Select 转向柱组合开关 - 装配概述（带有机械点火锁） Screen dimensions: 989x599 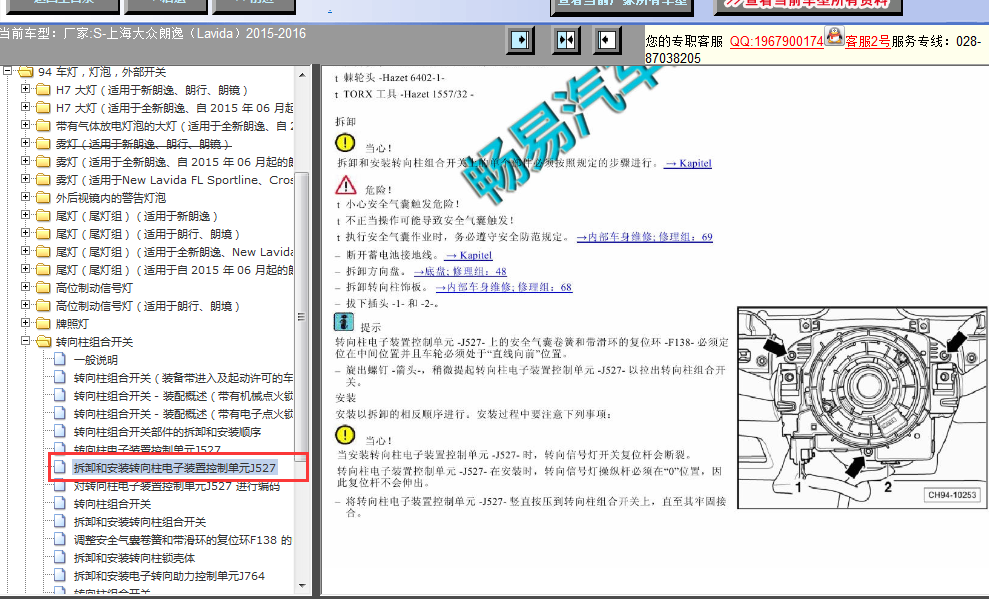(183, 396)
